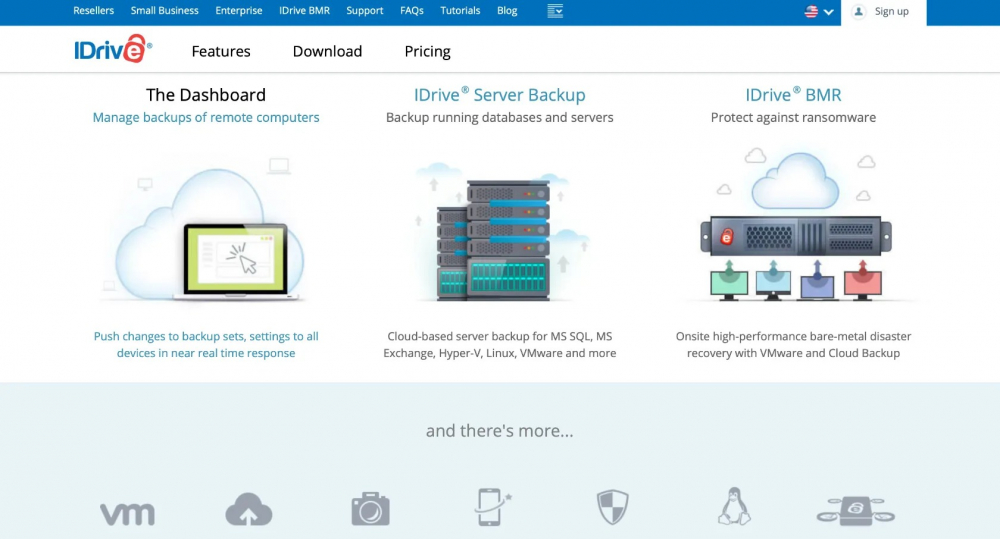Click the IDrive logo
Image resolution: width=1000 pixels, height=539 pixels.
coord(113,49)
